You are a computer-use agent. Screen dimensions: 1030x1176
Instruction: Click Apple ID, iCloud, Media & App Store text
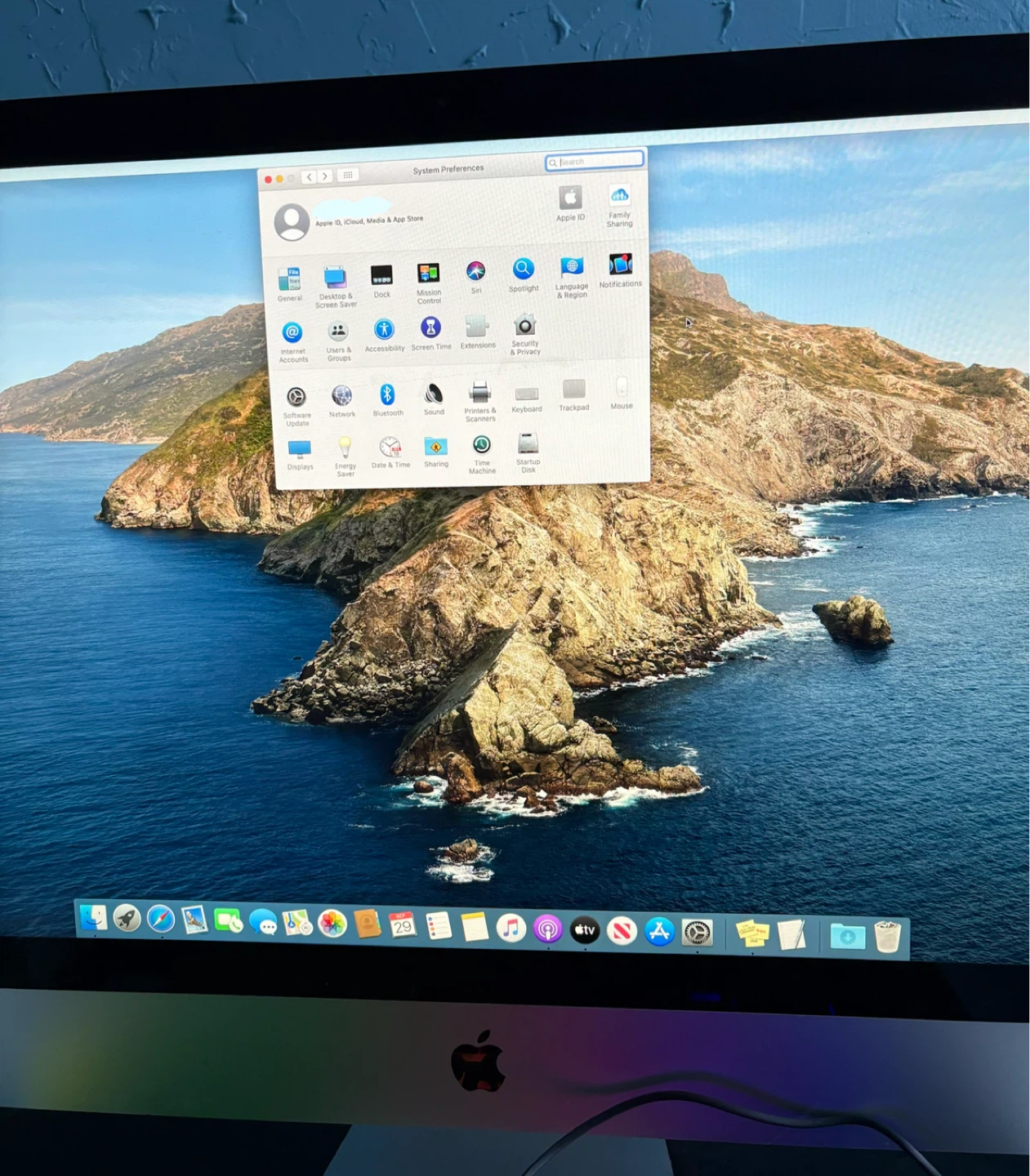click(369, 220)
